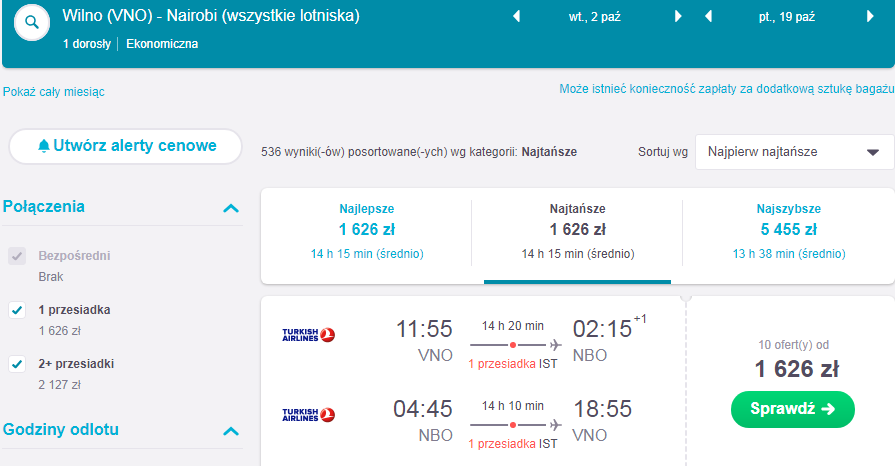
Task: Click the green Sprawdź button
Action: (x=793, y=409)
